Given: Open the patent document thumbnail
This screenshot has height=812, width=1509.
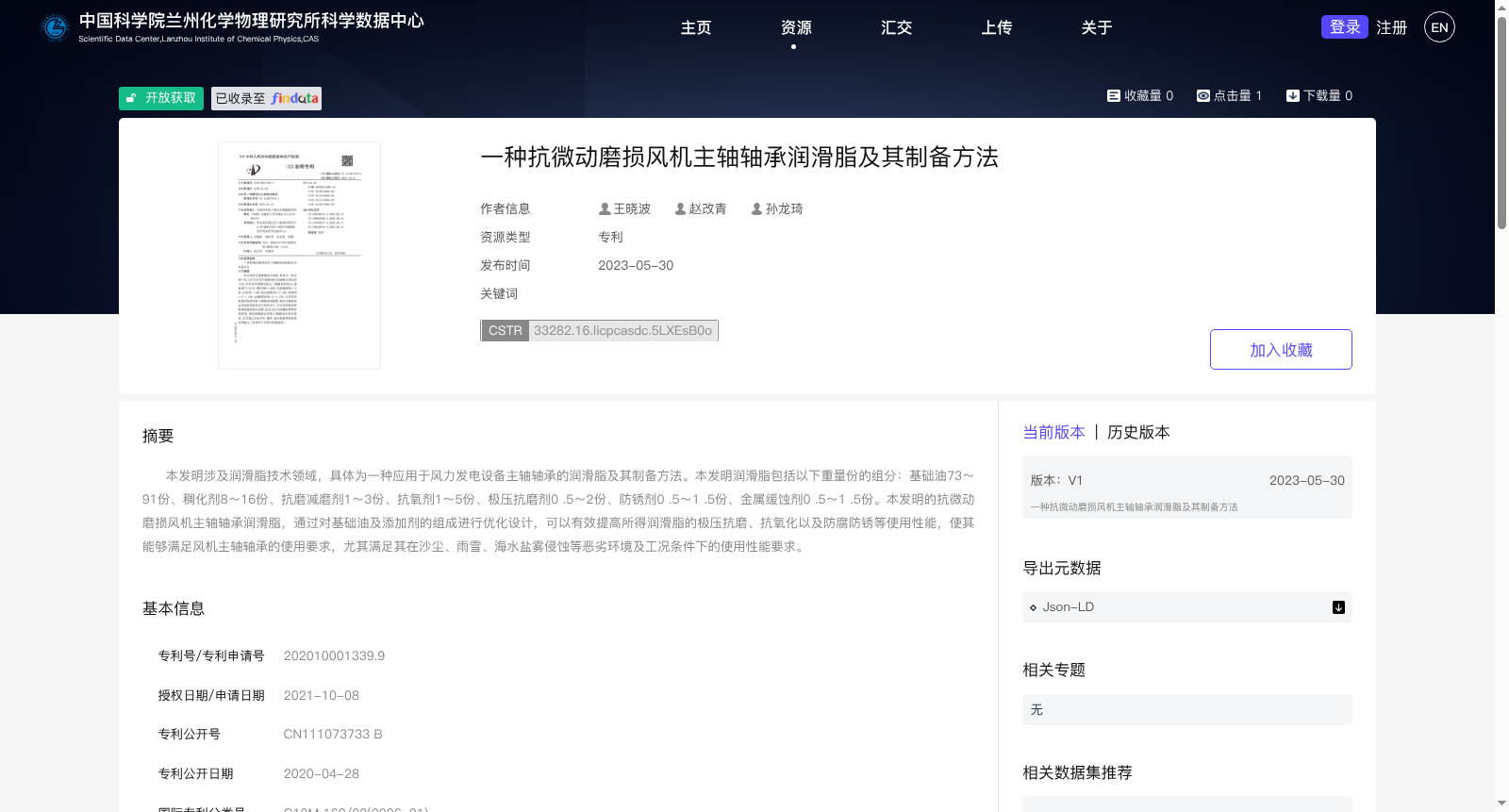Looking at the screenshot, I should [299, 256].
